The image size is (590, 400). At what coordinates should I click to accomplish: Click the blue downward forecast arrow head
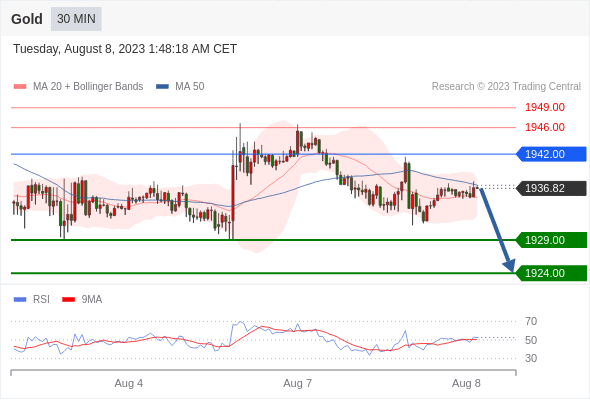[509, 266]
